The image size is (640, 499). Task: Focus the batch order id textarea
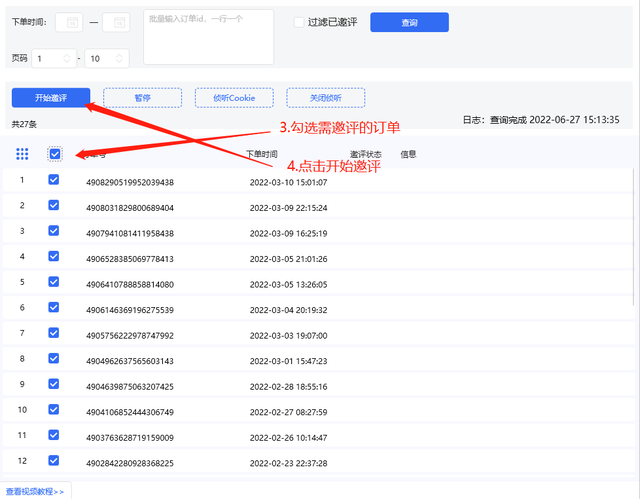coord(209,37)
